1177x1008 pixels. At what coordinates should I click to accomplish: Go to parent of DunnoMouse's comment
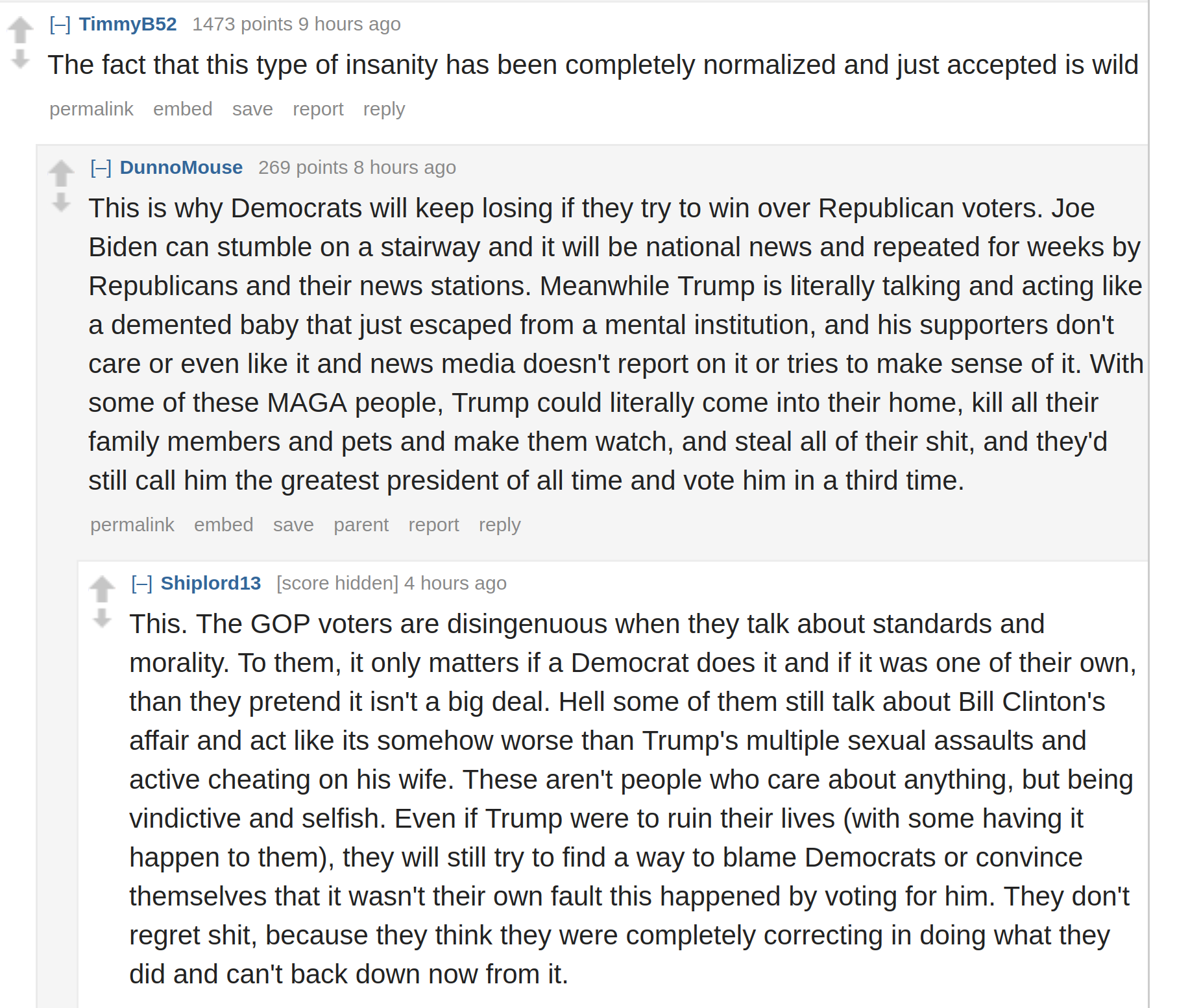[x=361, y=525]
